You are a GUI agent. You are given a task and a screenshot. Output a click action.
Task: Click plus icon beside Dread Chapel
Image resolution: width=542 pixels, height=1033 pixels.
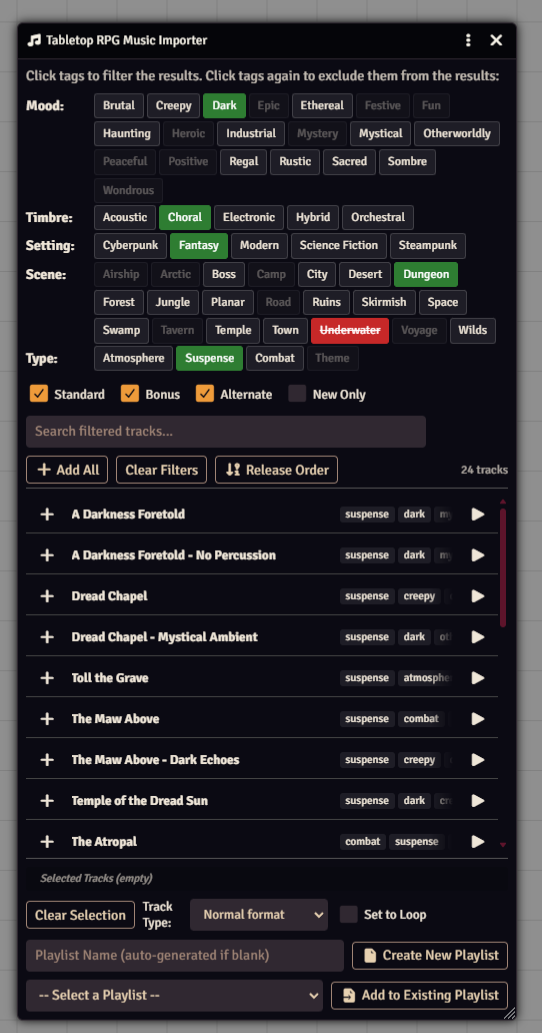pyautogui.click(x=47, y=596)
